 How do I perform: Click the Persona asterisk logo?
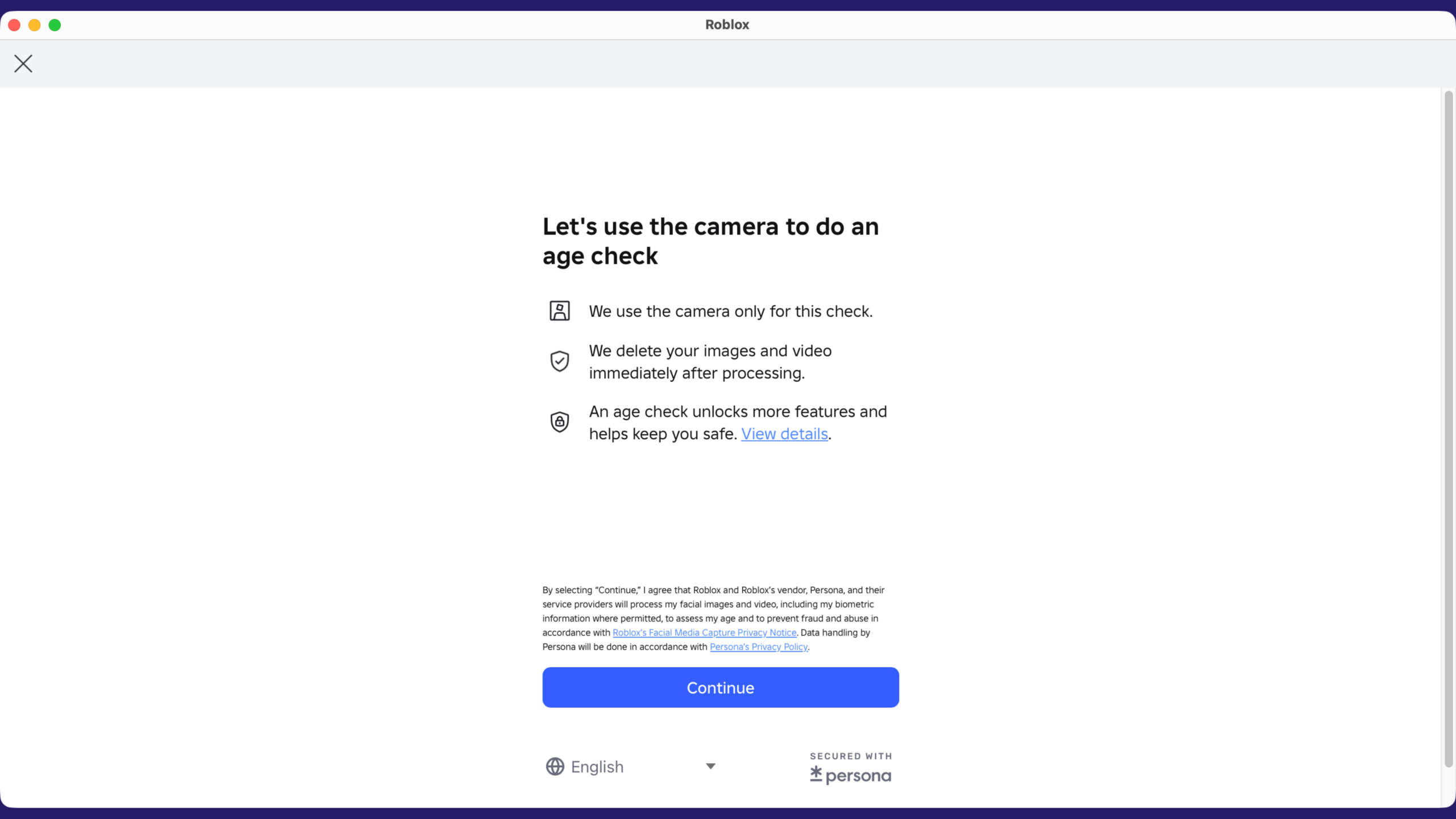817,775
